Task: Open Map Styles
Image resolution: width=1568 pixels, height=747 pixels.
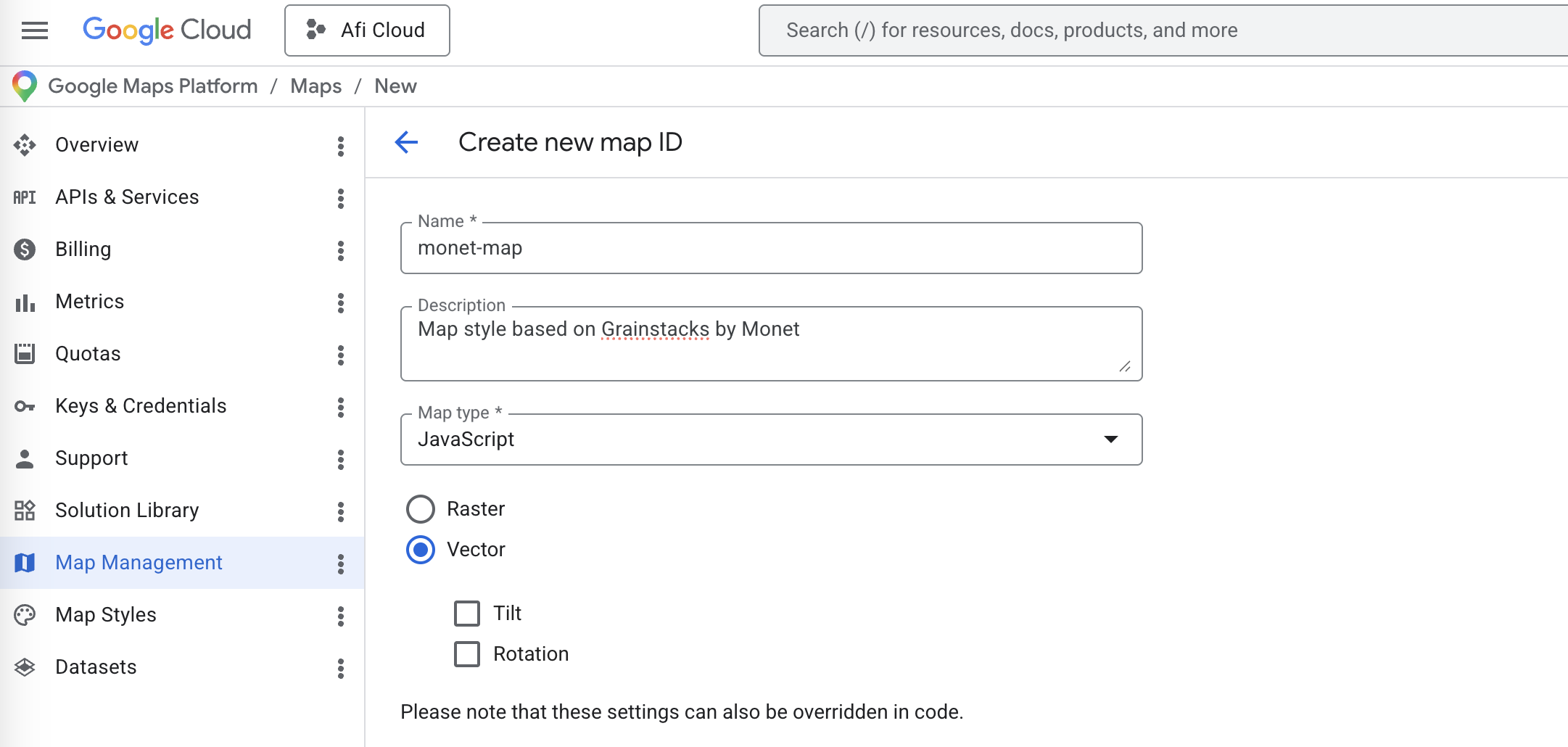Action: click(106, 615)
